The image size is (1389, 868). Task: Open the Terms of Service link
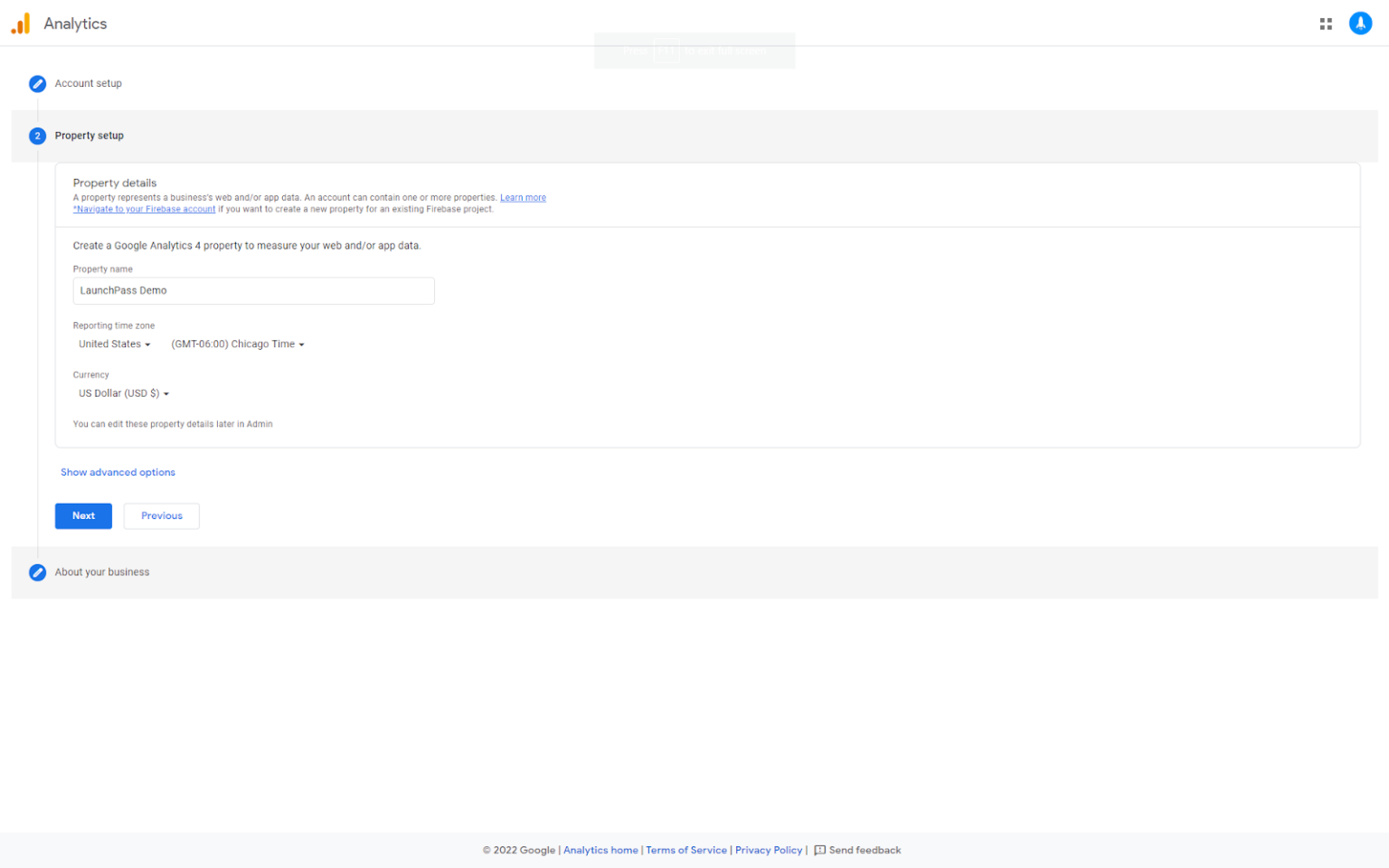(x=686, y=850)
